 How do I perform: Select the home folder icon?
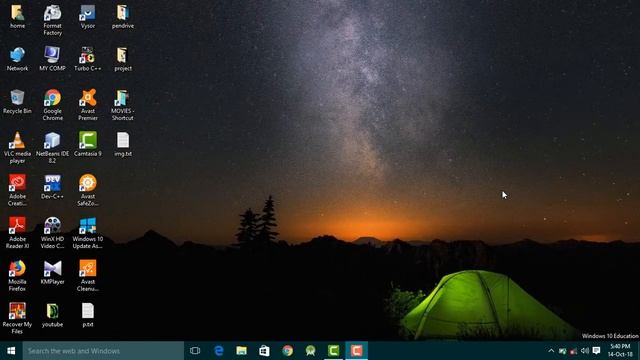point(17,17)
